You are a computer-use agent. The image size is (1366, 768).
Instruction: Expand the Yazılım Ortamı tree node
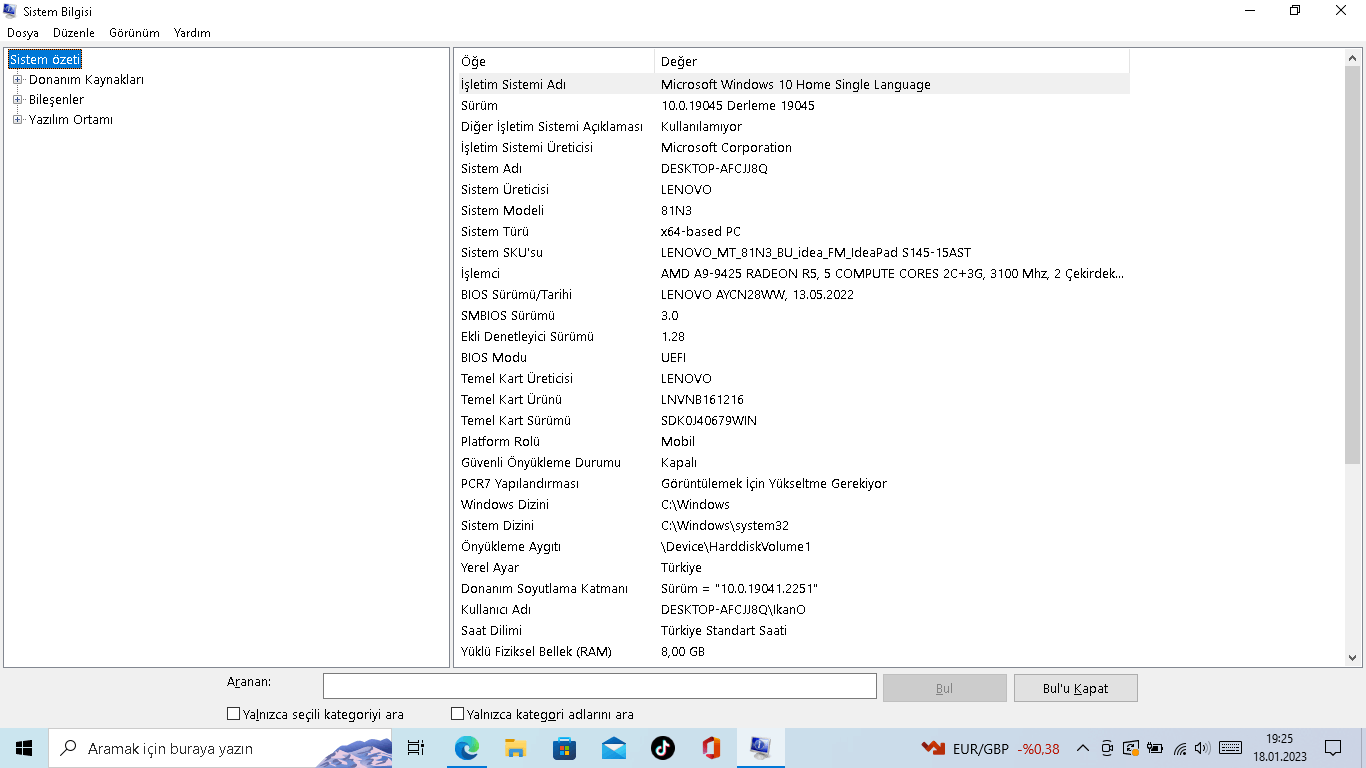coord(17,120)
